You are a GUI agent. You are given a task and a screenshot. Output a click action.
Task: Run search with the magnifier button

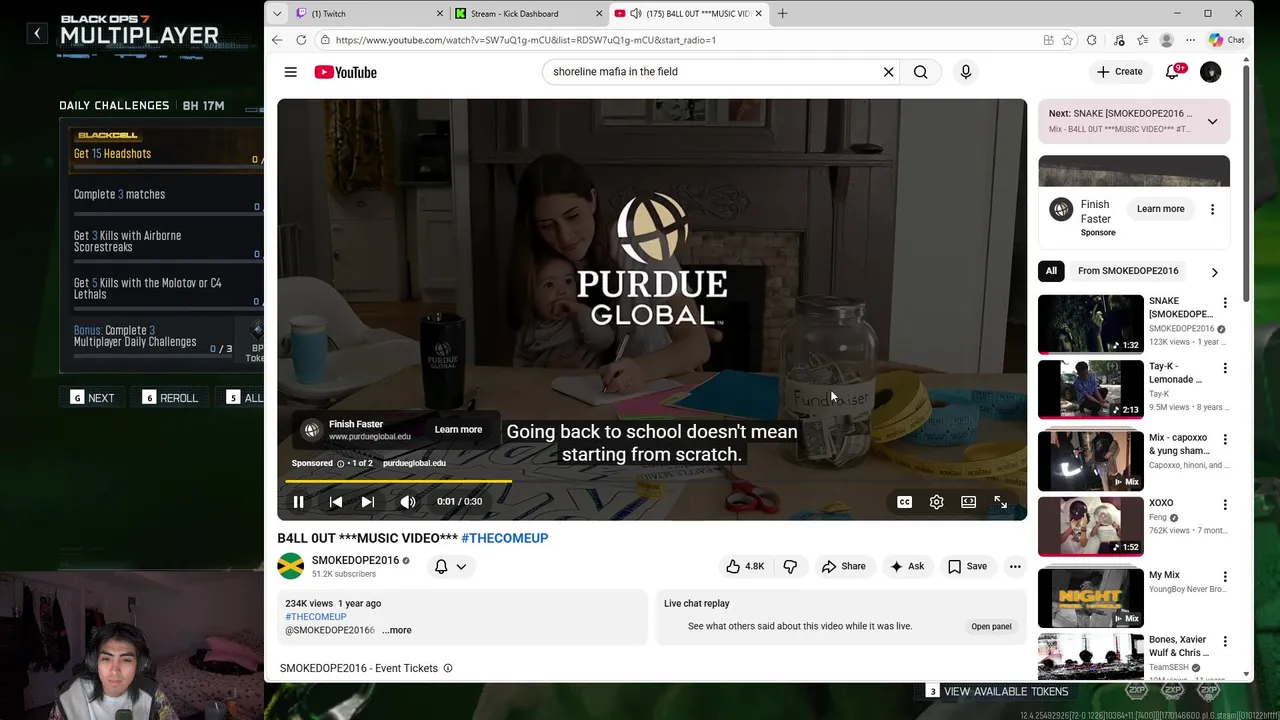pyautogui.click(x=920, y=72)
